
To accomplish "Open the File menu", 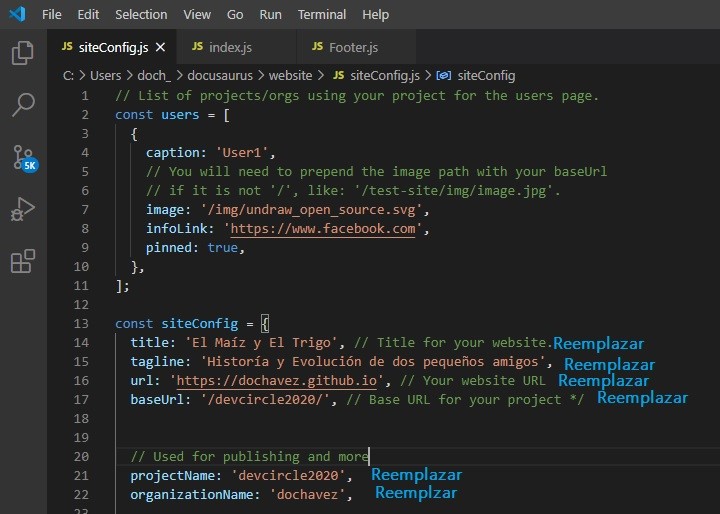I will (x=51, y=15).
